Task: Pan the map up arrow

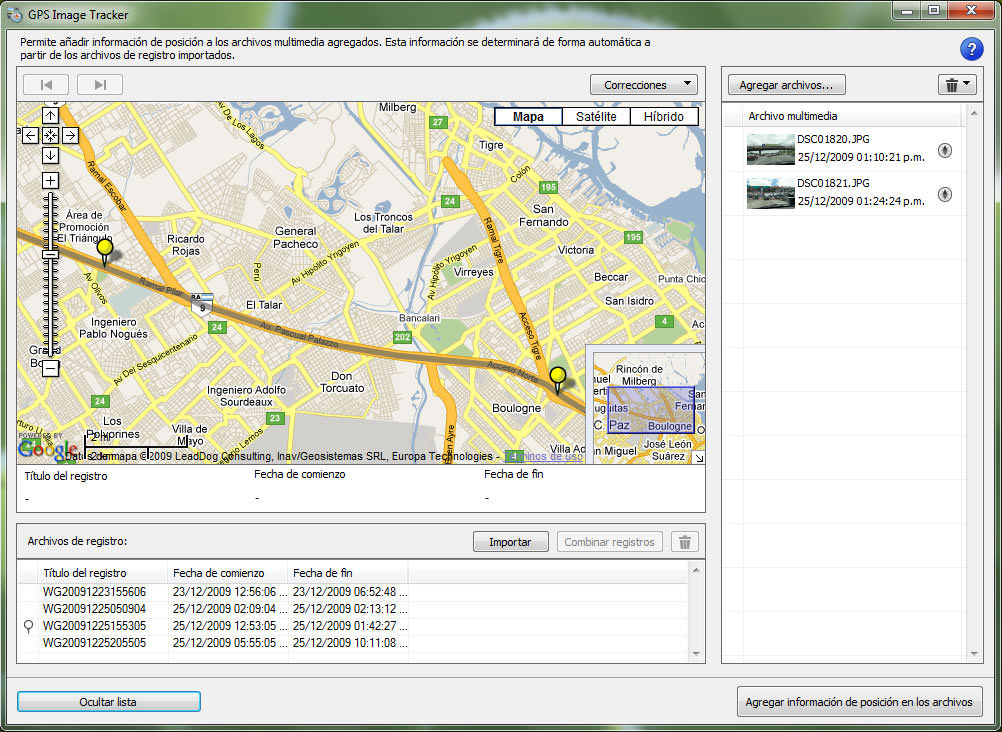Action: click(x=50, y=116)
